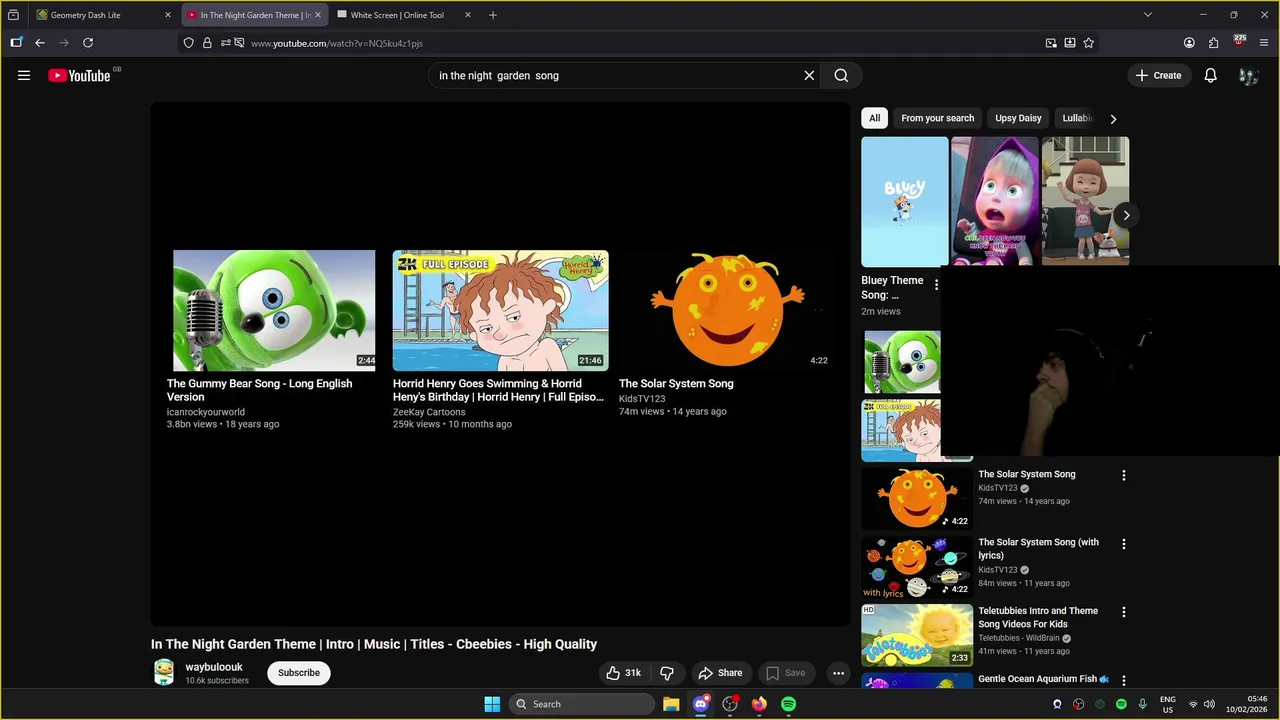Click the address bar URL

coord(337,43)
